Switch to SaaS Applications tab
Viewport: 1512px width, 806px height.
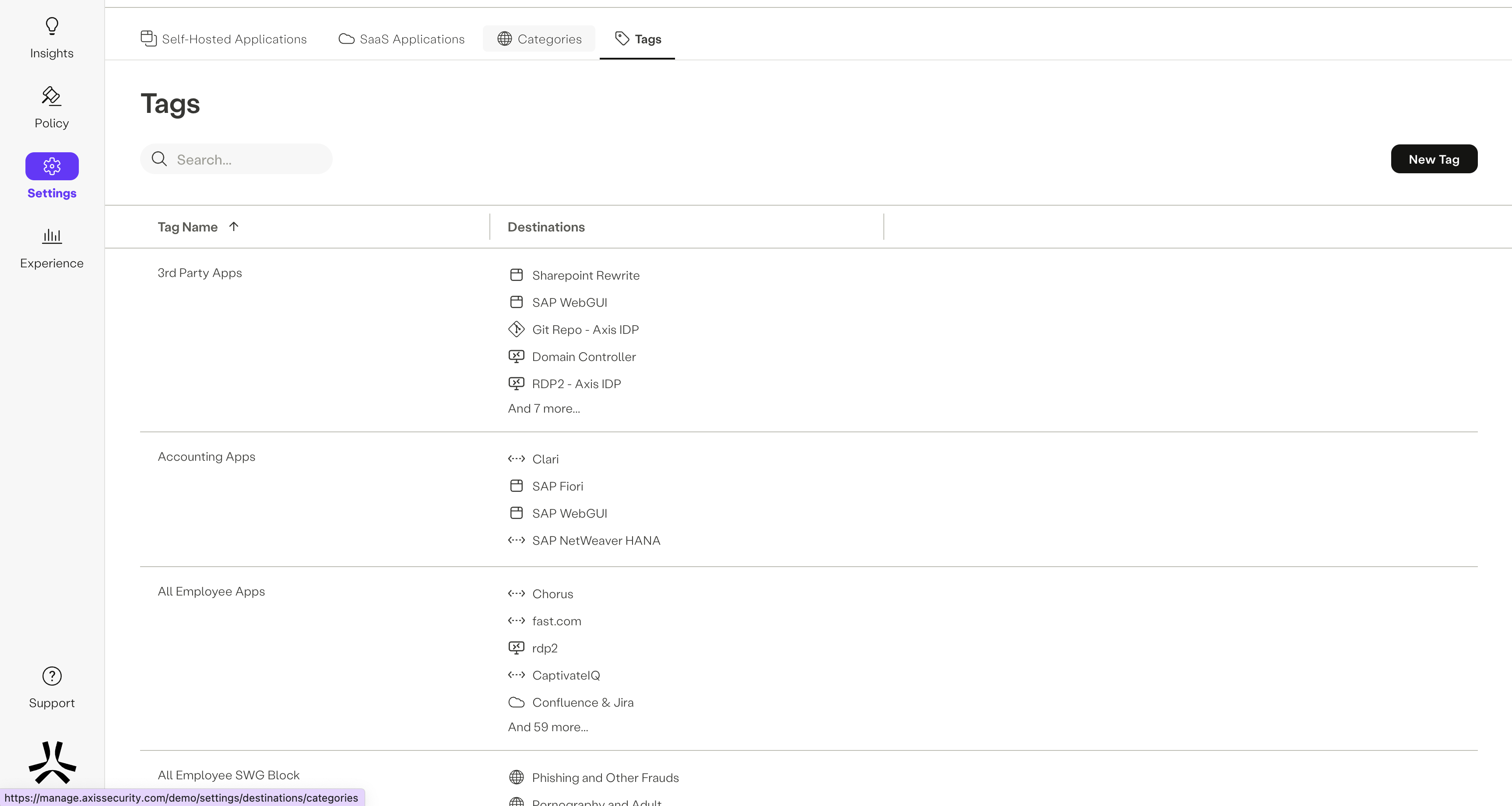pos(401,39)
